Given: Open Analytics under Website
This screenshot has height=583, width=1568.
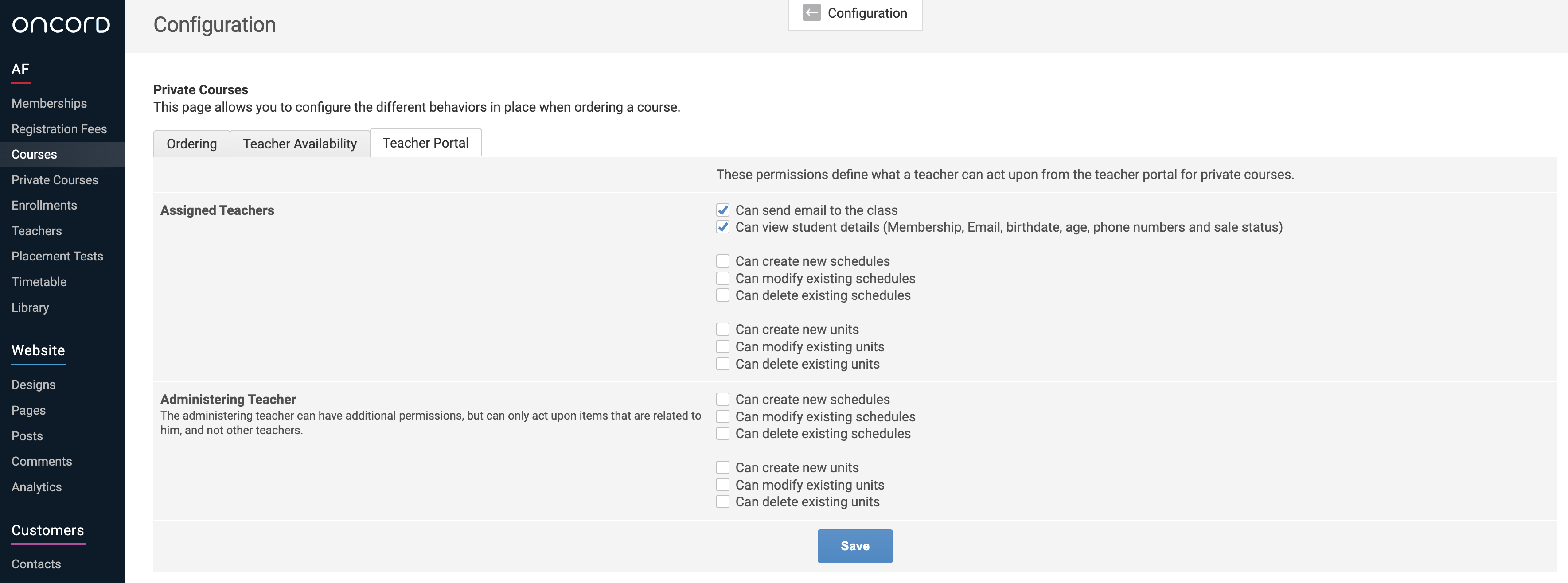Looking at the screenshot, I should (x=36, y=487).
